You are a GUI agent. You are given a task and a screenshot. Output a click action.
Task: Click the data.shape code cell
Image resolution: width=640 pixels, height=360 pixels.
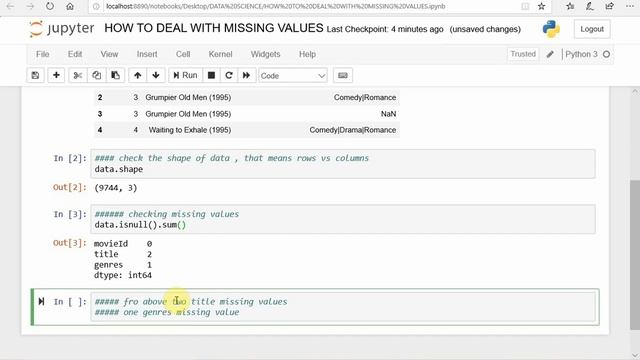343,164
